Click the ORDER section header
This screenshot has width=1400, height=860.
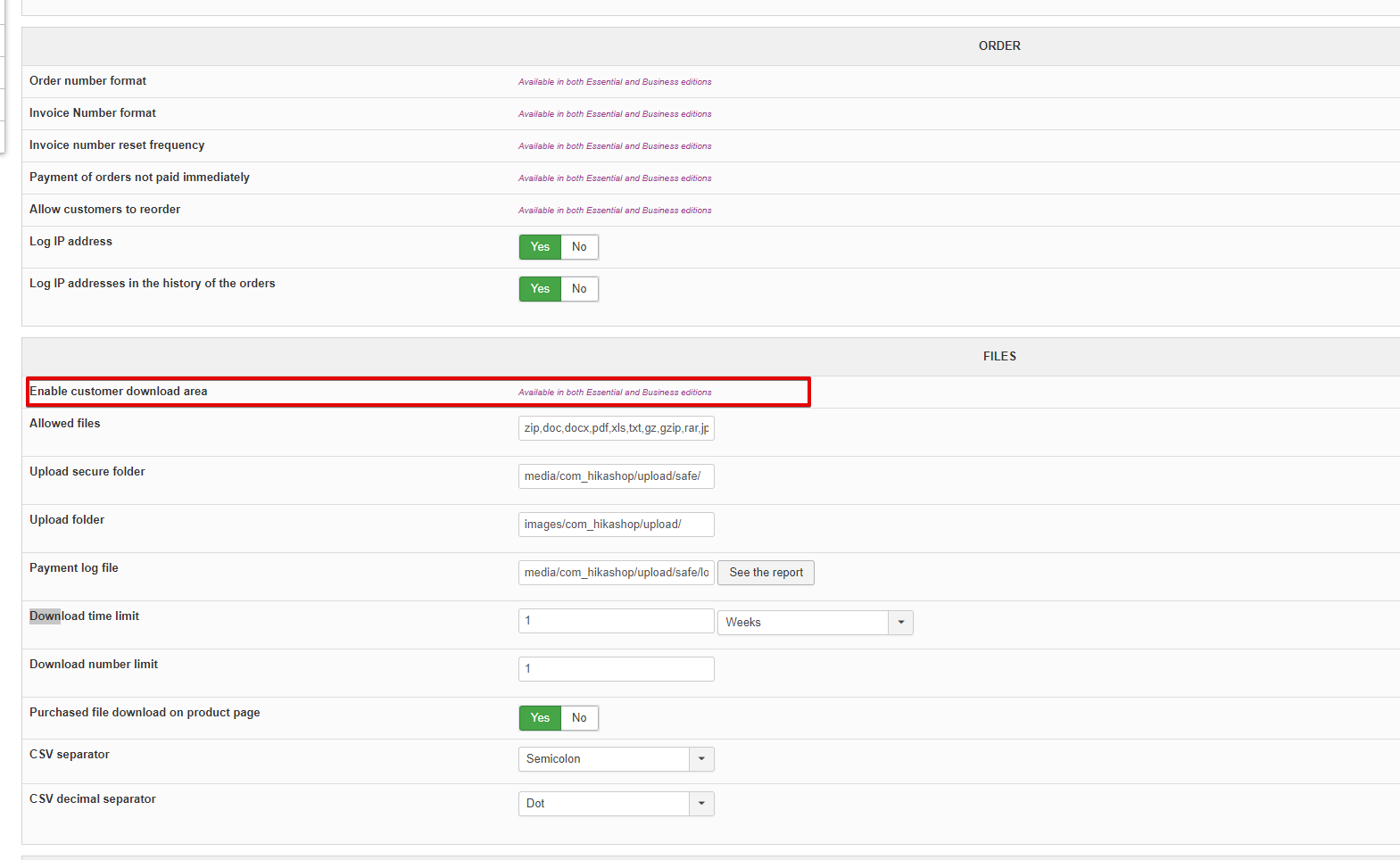(x=999, y=45)
